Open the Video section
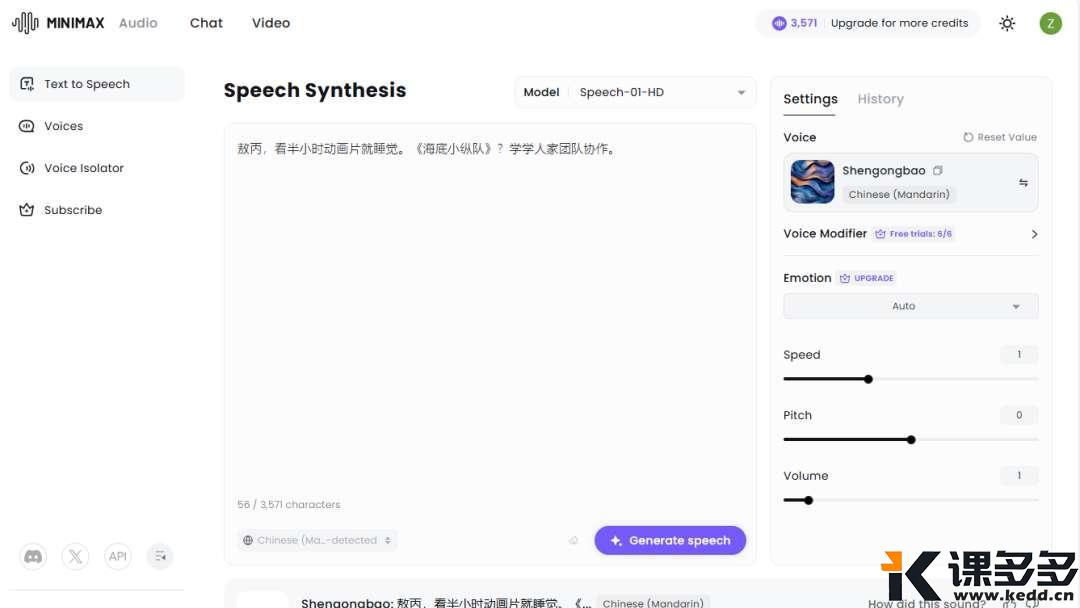Screen dimensions: 1080x608 (271, 23)
